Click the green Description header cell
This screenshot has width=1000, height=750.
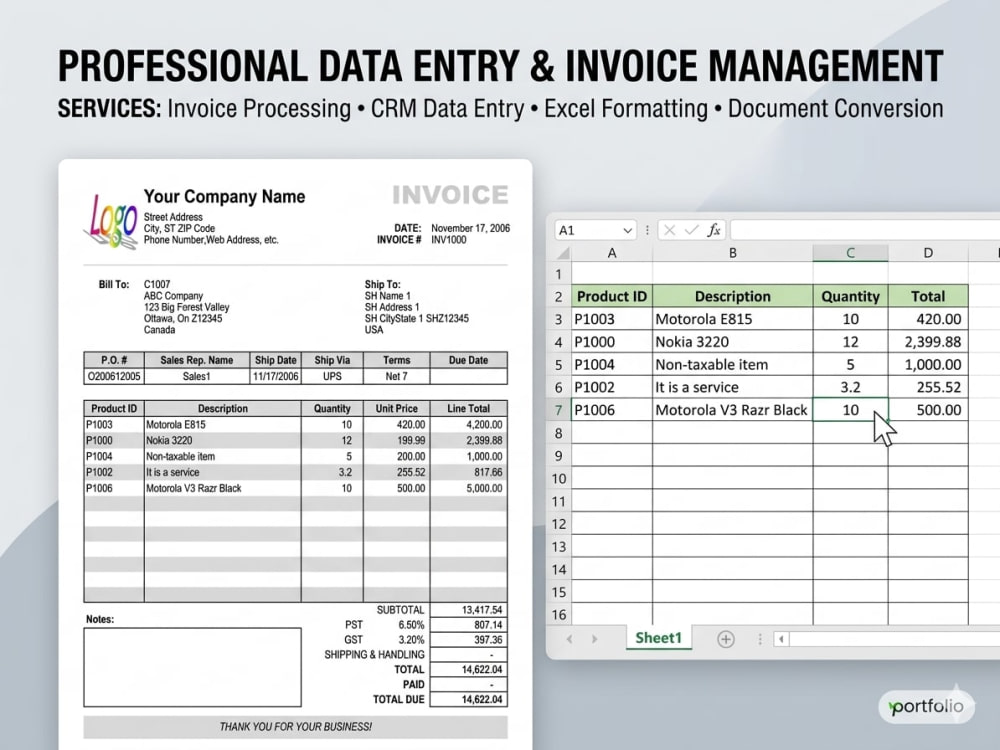(x=733, y=296)
